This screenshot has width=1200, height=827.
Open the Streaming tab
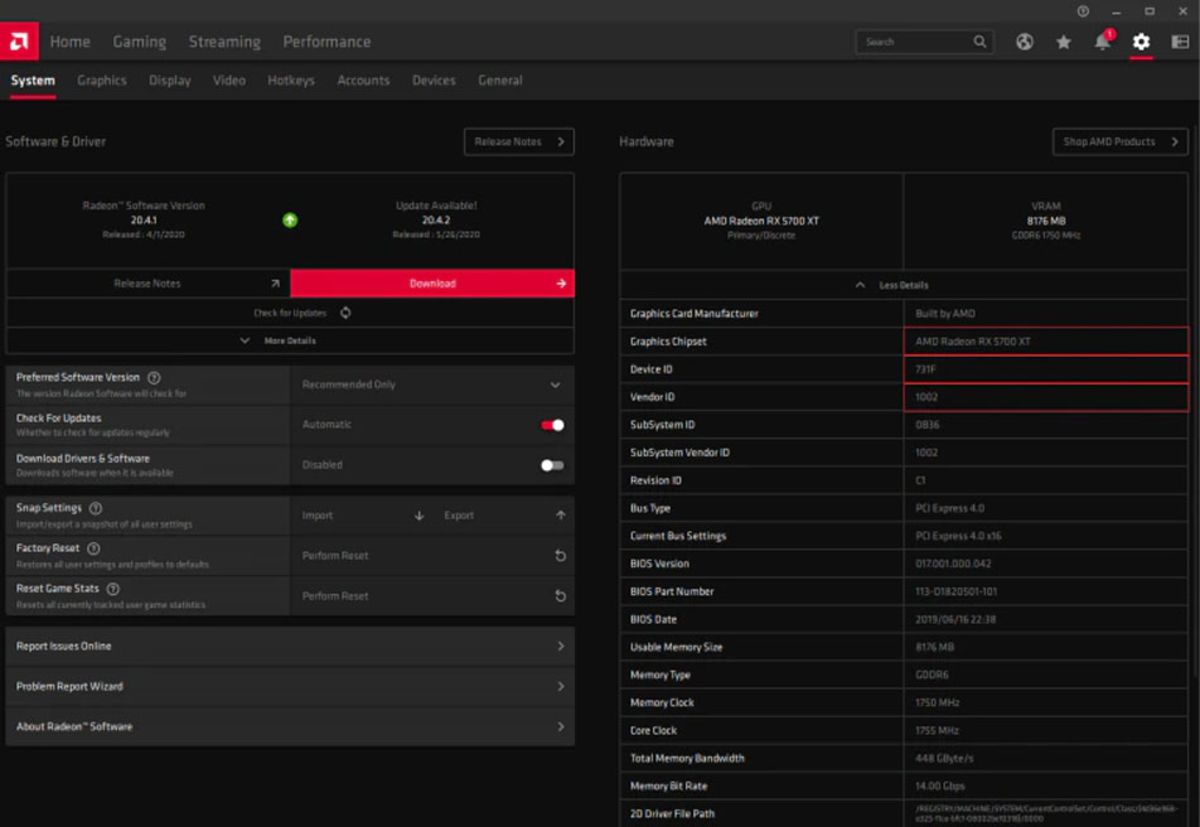click(224, 42)
